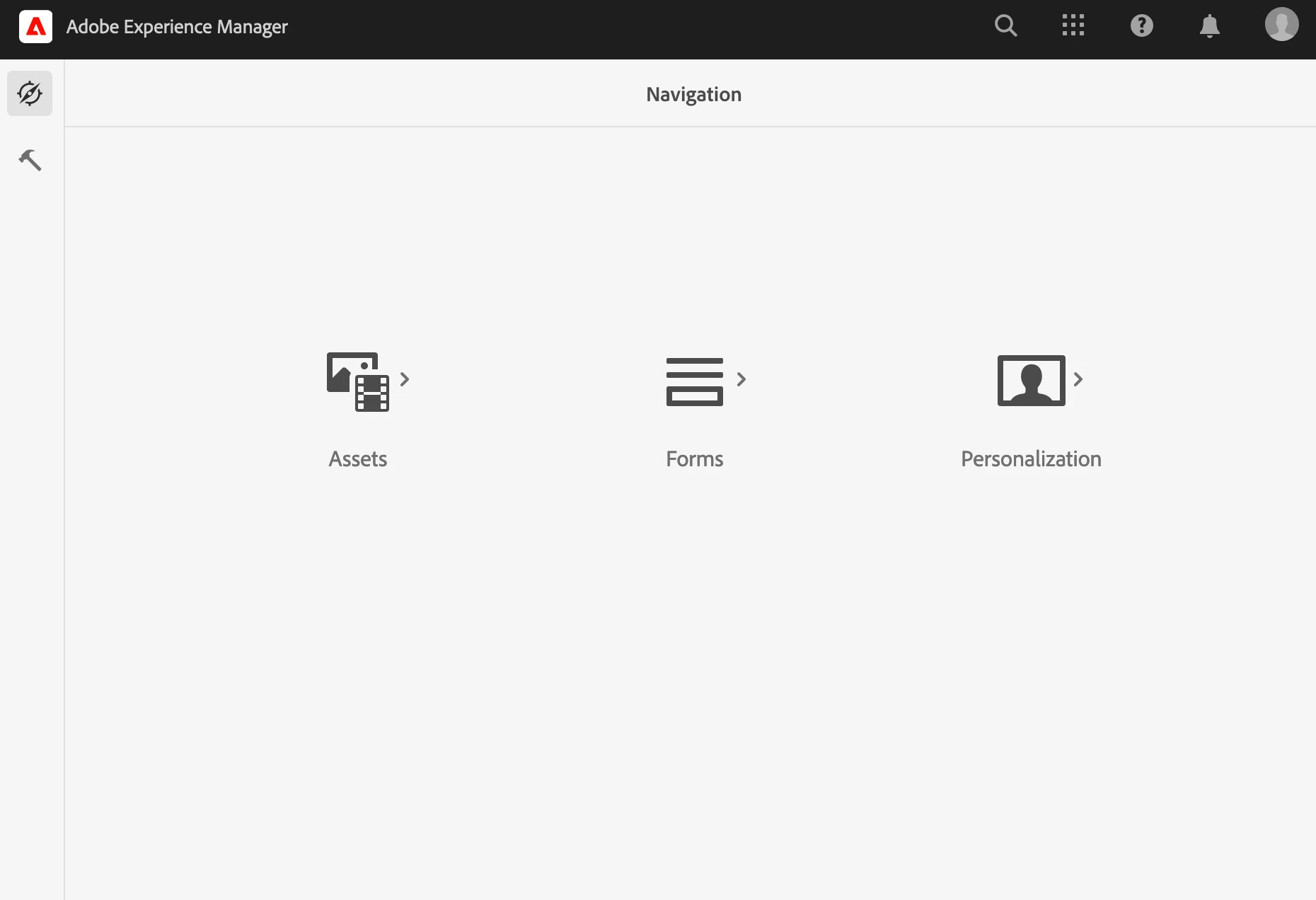The height and width of the screenshot is (900, 1316).
Task: Expand the chevron next to Forms
Action: pyautogui.click(x=741, y=379)
